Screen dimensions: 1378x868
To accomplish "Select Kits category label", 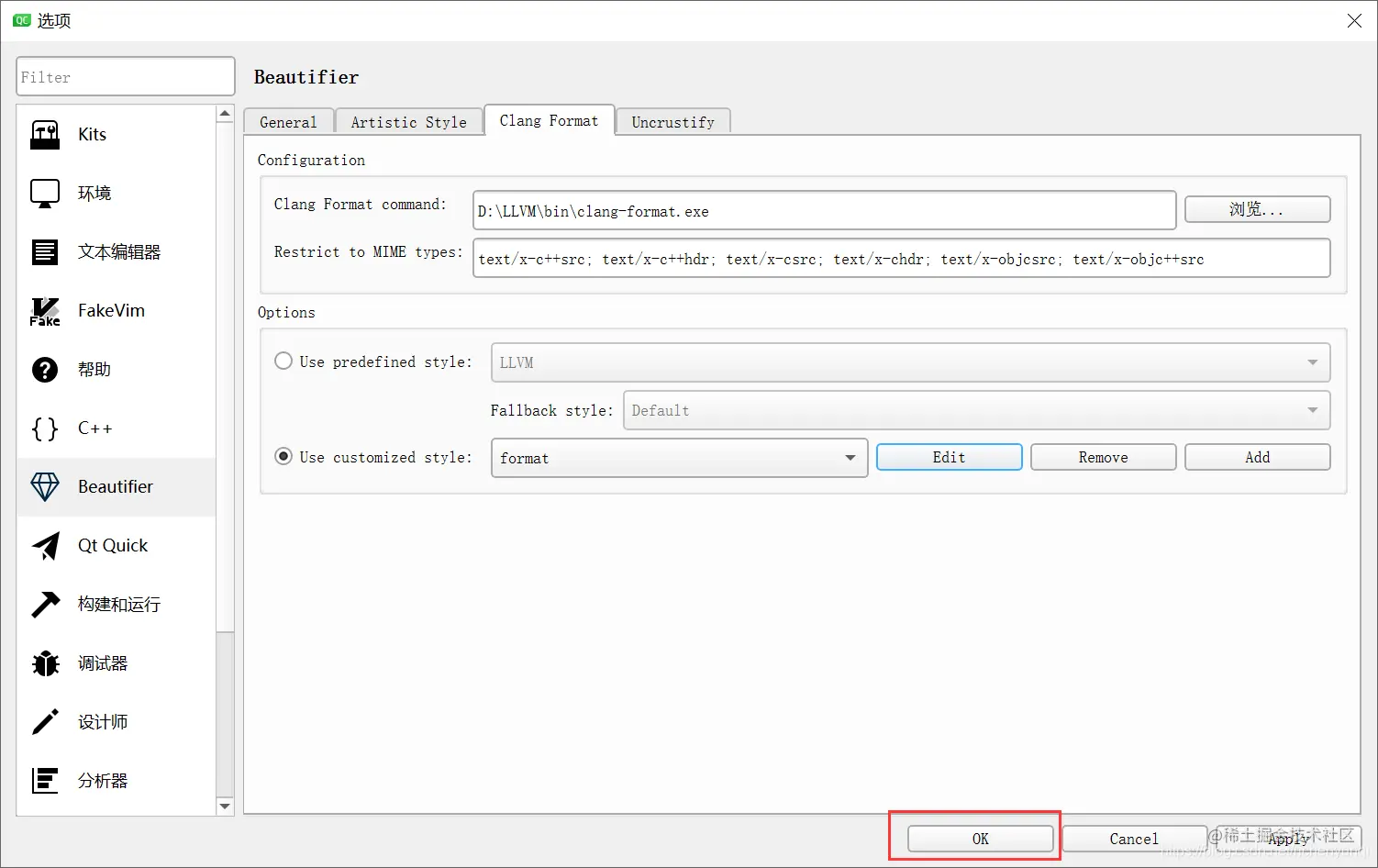I will point(92,135).
